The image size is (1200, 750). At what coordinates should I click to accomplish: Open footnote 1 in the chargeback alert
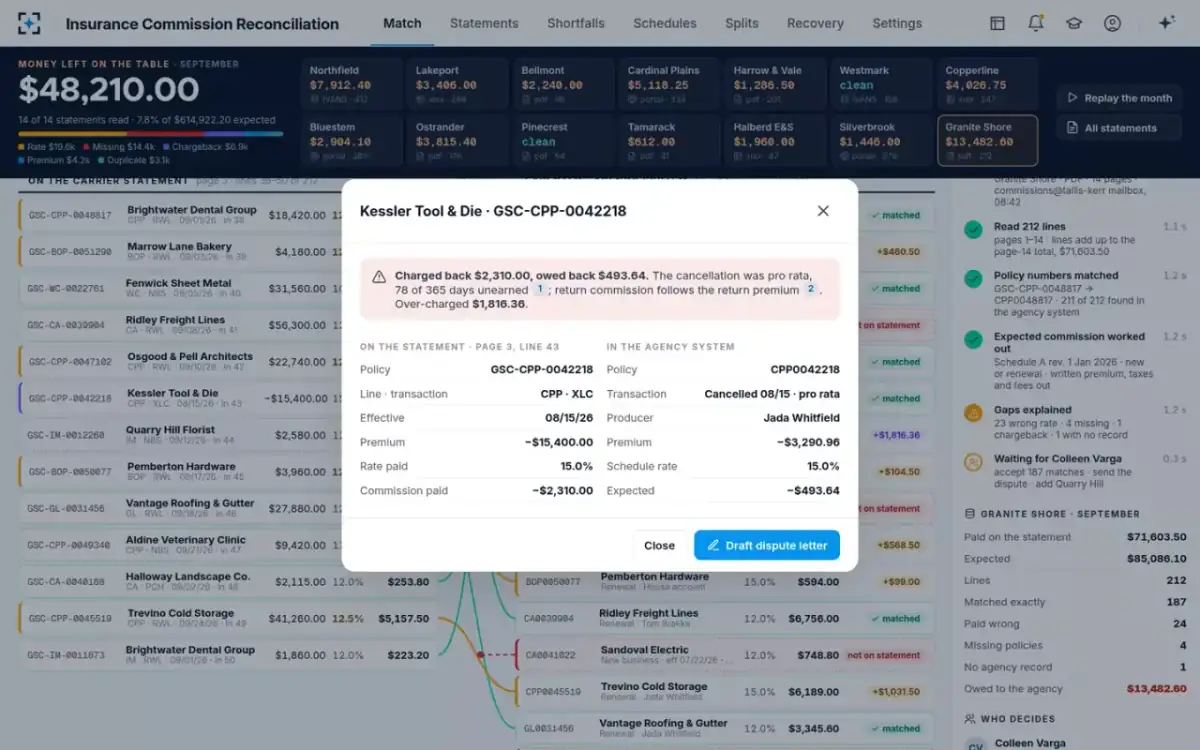click(x=539, y=289)
